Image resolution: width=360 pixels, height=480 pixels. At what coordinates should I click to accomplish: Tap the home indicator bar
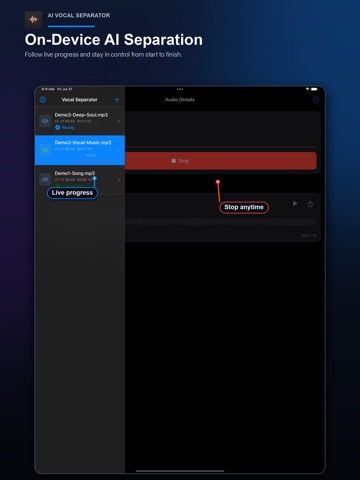click(x=180, y=471)
